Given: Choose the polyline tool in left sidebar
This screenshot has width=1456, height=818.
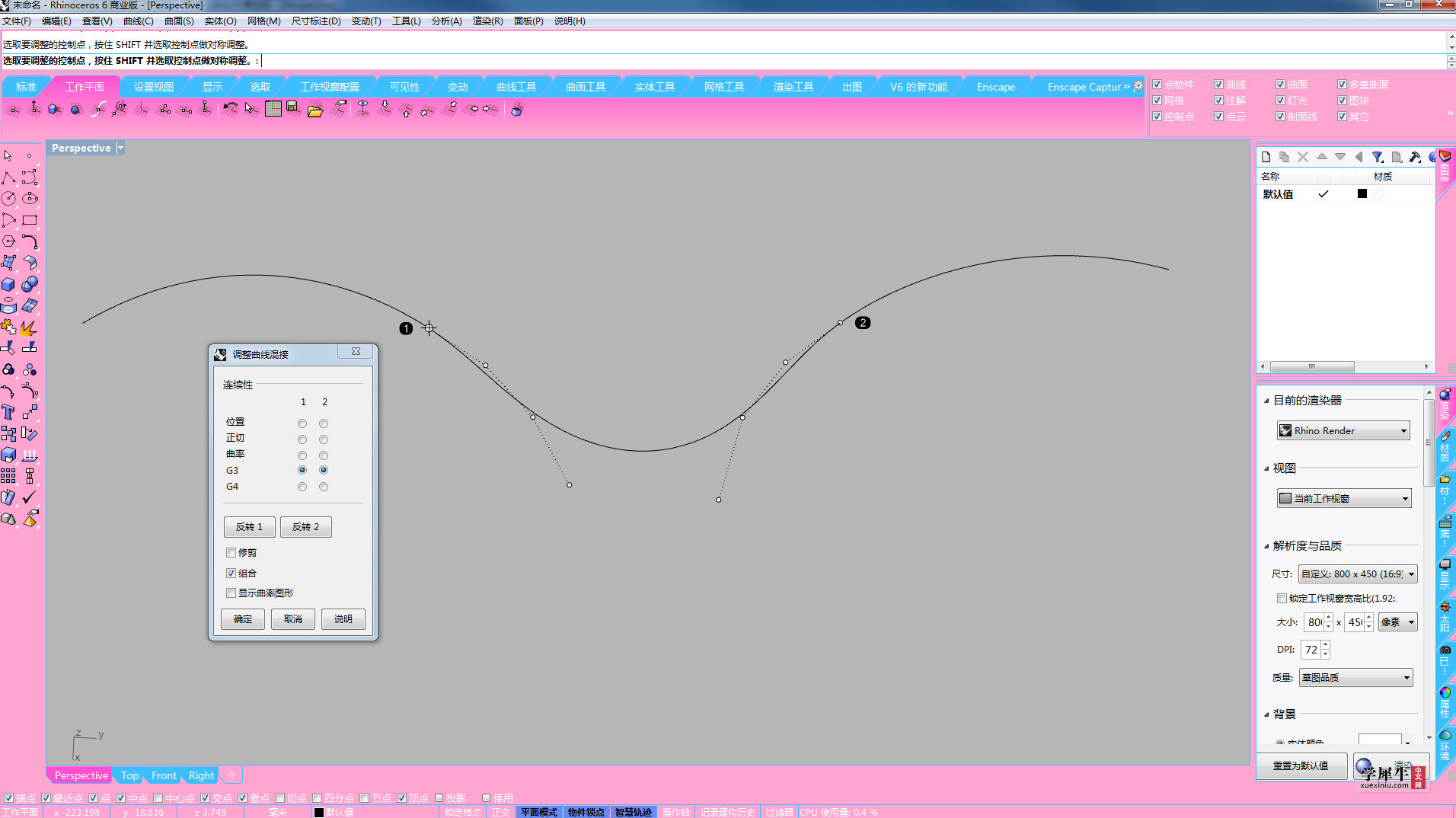Looking at the screenshot, I should [x=8, y=177].
